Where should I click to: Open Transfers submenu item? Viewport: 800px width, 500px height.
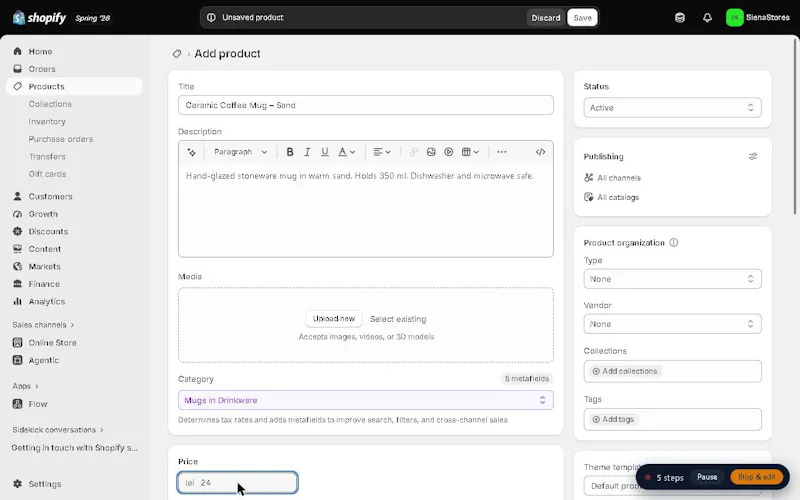(x=47, y=157)
